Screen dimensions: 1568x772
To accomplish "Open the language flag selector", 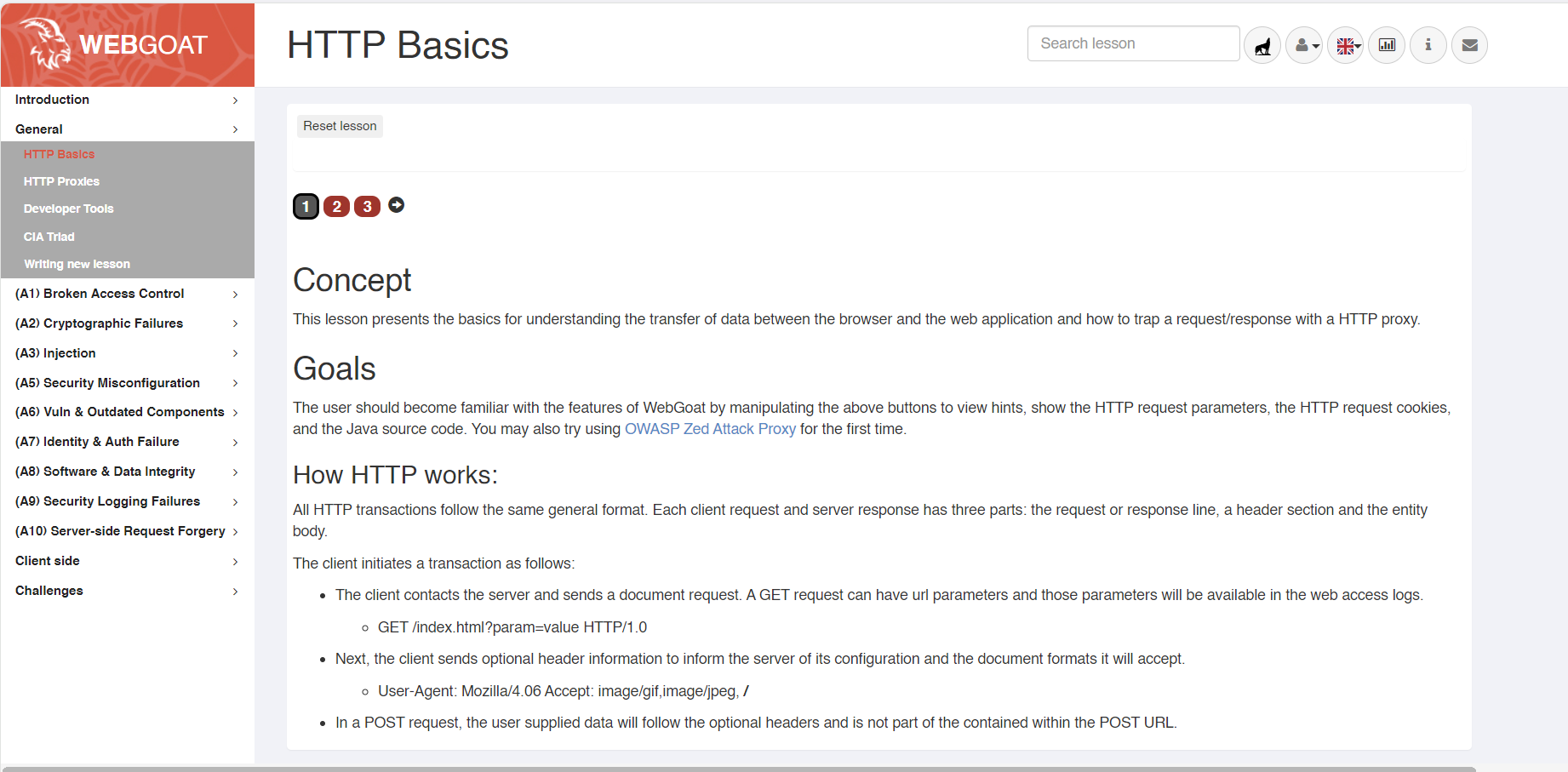I will click(1346, 45).
